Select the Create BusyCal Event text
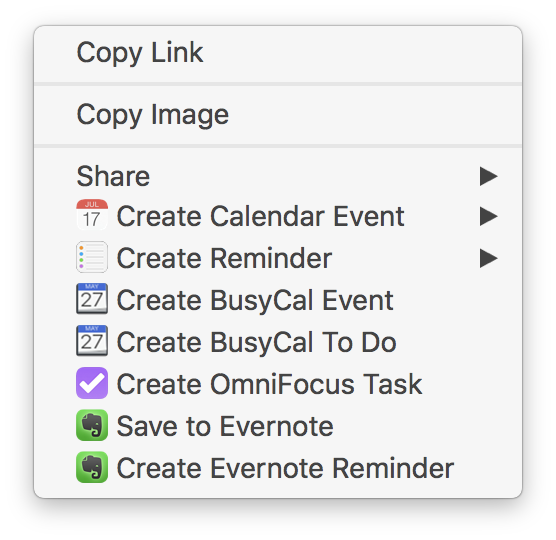Screen dimensions: 556x540 click(255, 301)
